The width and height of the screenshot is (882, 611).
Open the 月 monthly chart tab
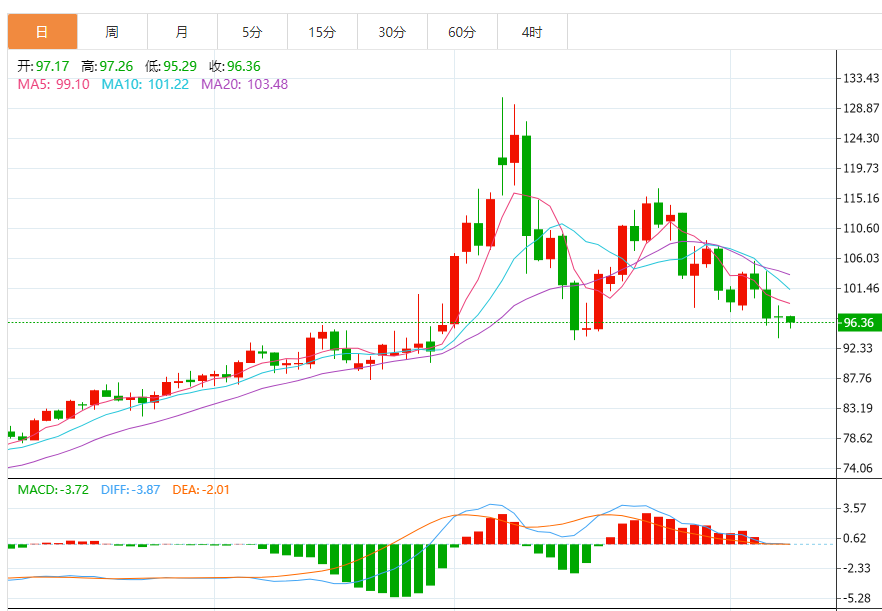(x=181, y=32)
